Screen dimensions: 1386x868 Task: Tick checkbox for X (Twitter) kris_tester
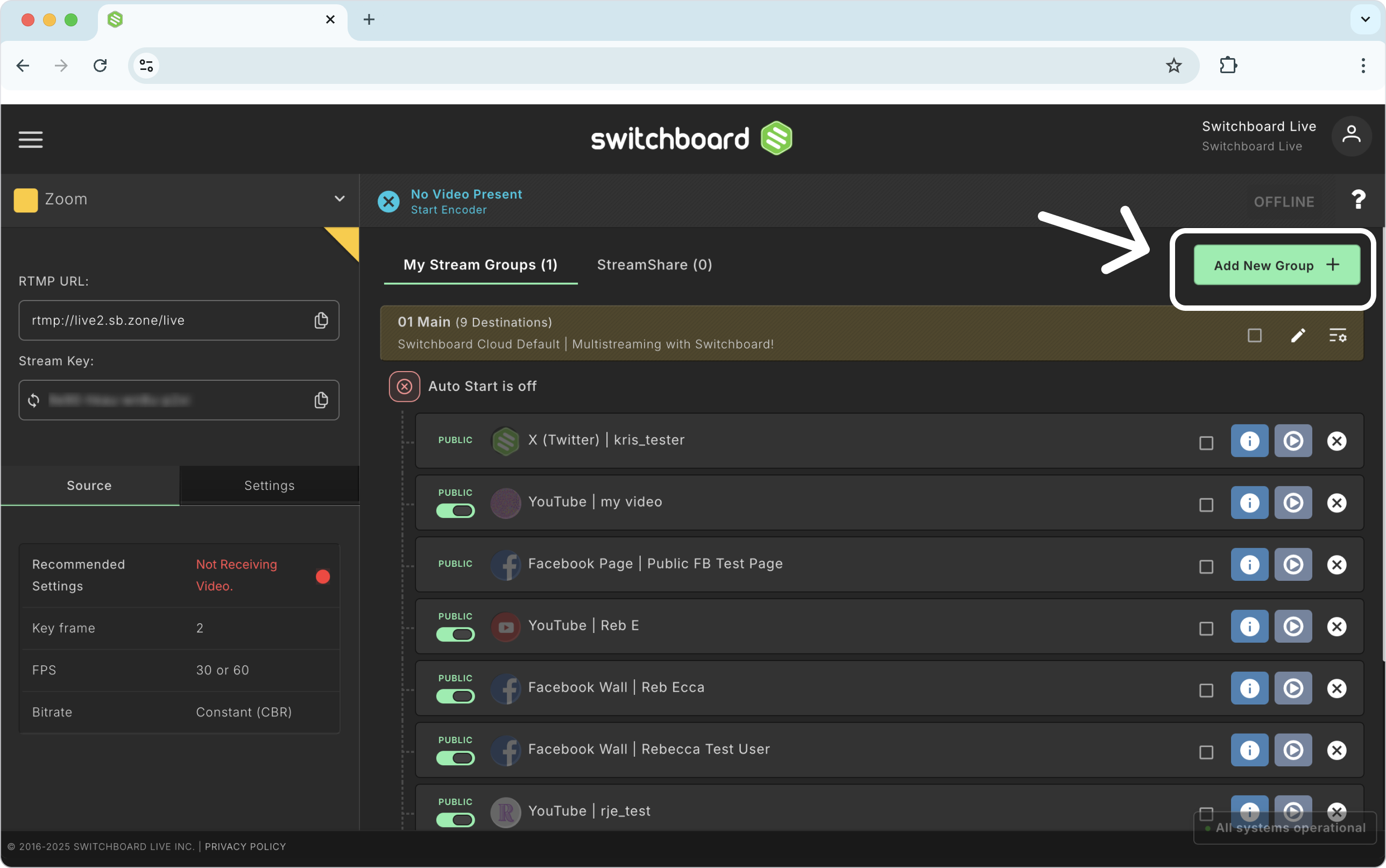click(1206, 443)
